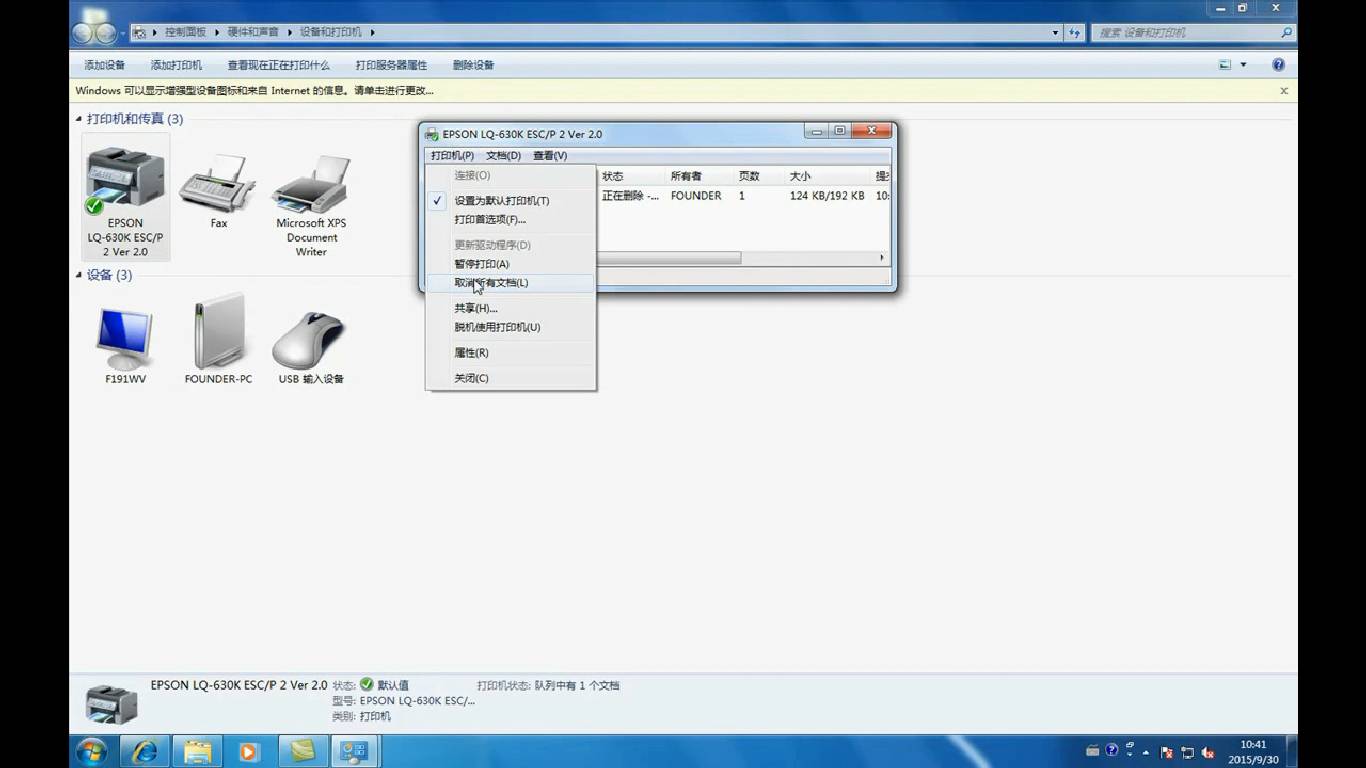1366x768 pixels.
Task: Collapse the 设备 group
Action: (79, 275)
